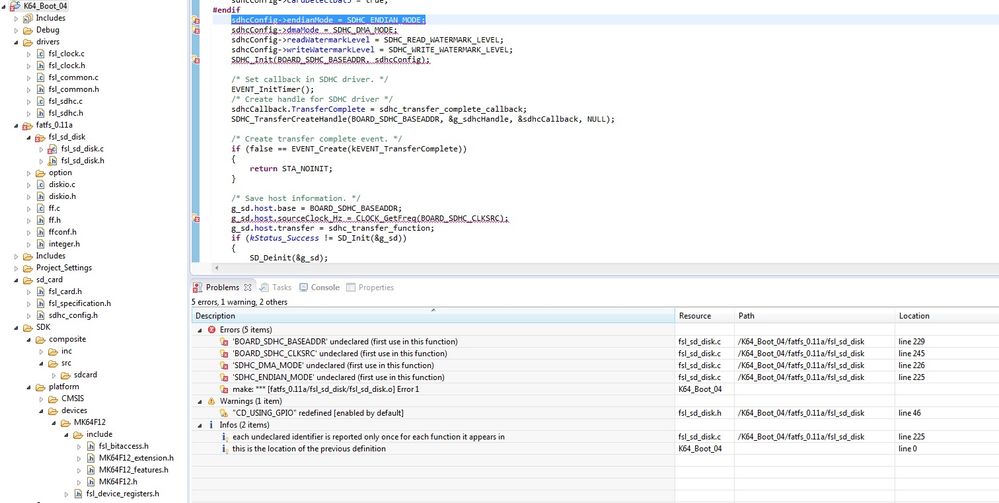
Task: Expand the sdcard folder
Action: [x=54, y=375]
